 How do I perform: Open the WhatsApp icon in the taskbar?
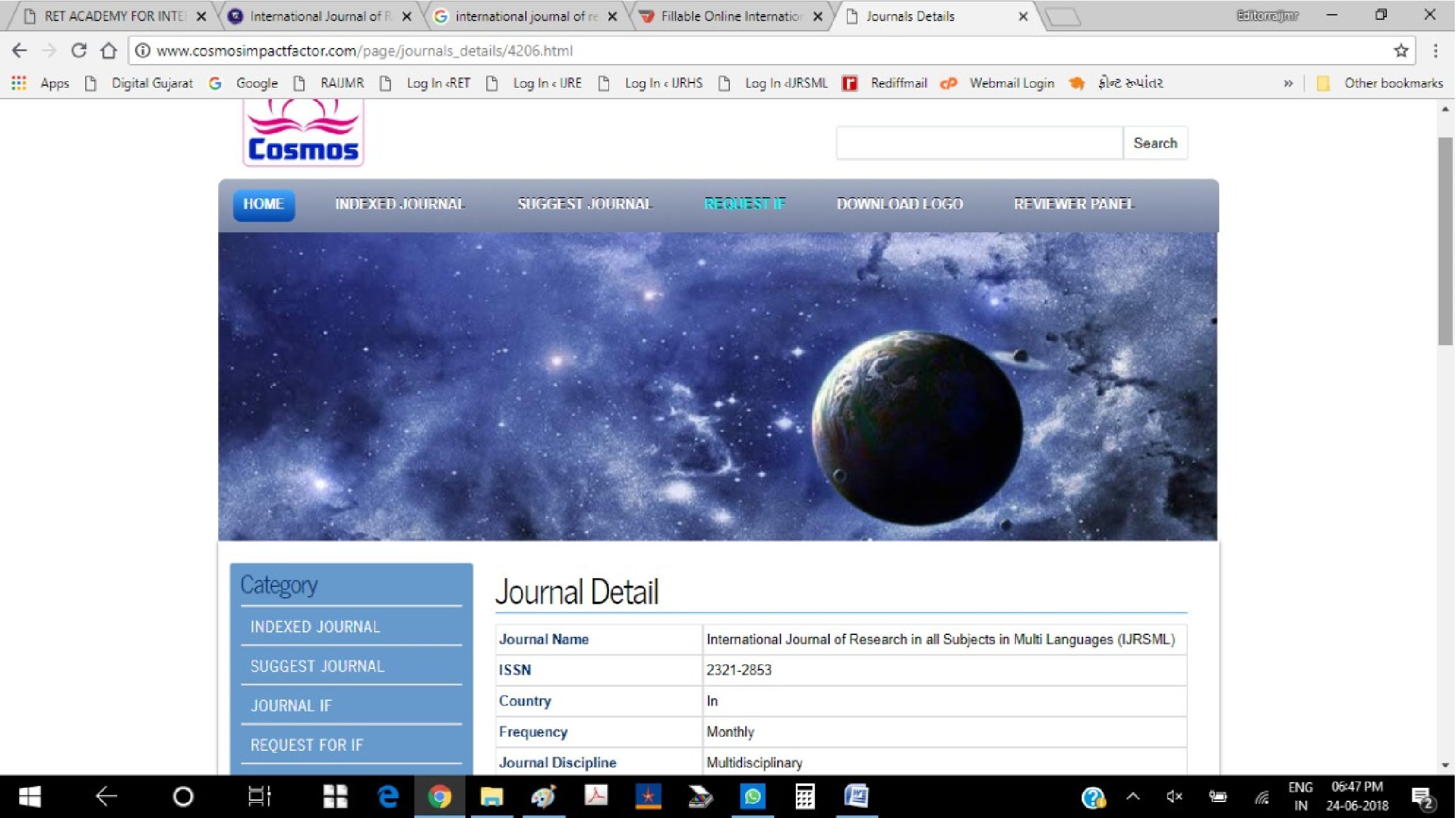[x=752, y=797]
